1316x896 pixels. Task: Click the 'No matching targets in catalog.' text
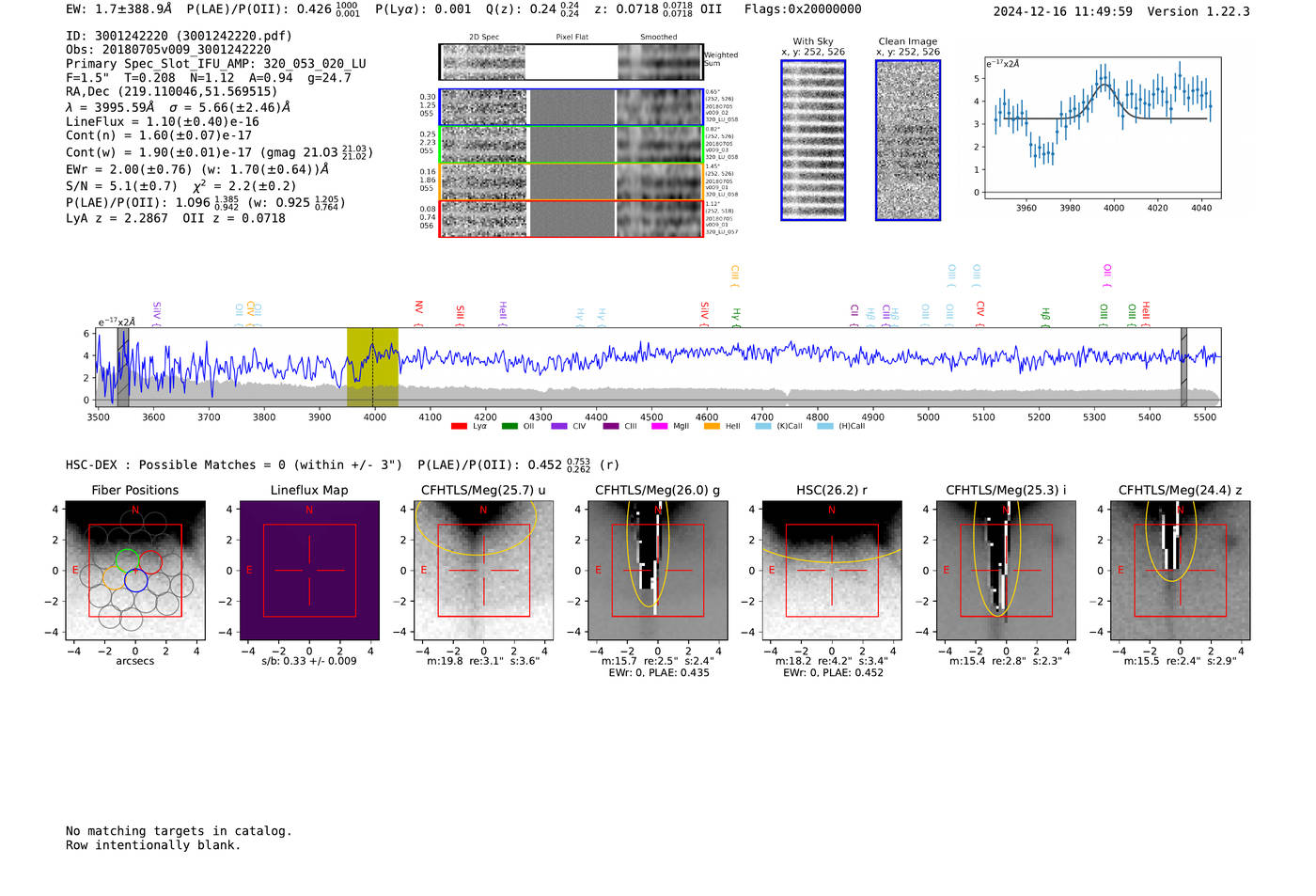pyautogui.click(x=179, y=831)
